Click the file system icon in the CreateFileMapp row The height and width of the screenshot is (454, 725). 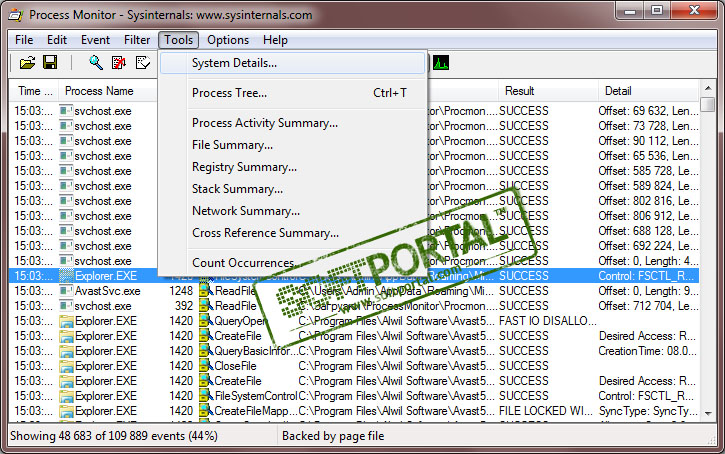(x=206, y=411)
